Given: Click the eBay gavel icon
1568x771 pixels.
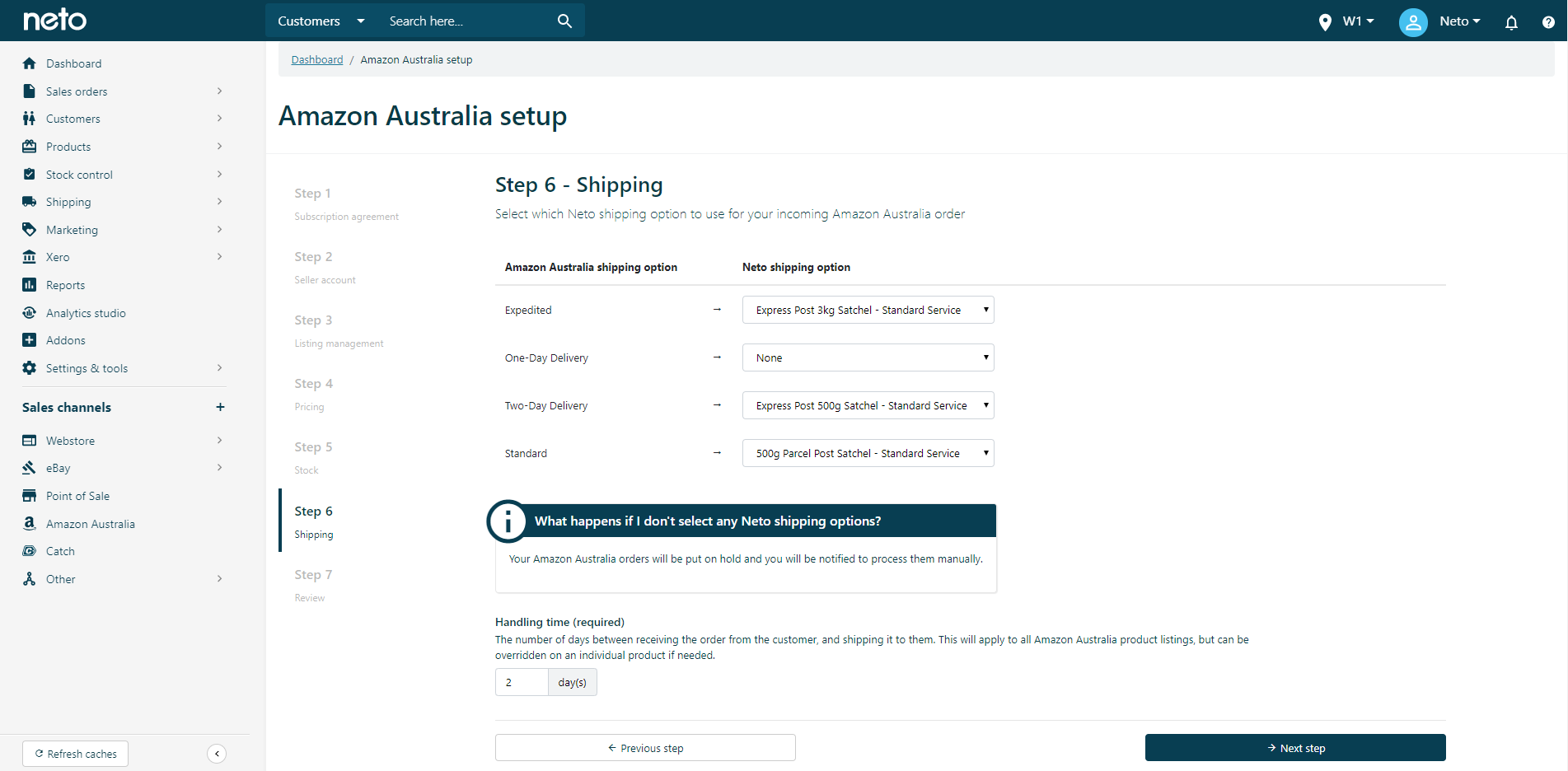Looking at the screenshot, I should pyautogui.click(x=30, y=468).
